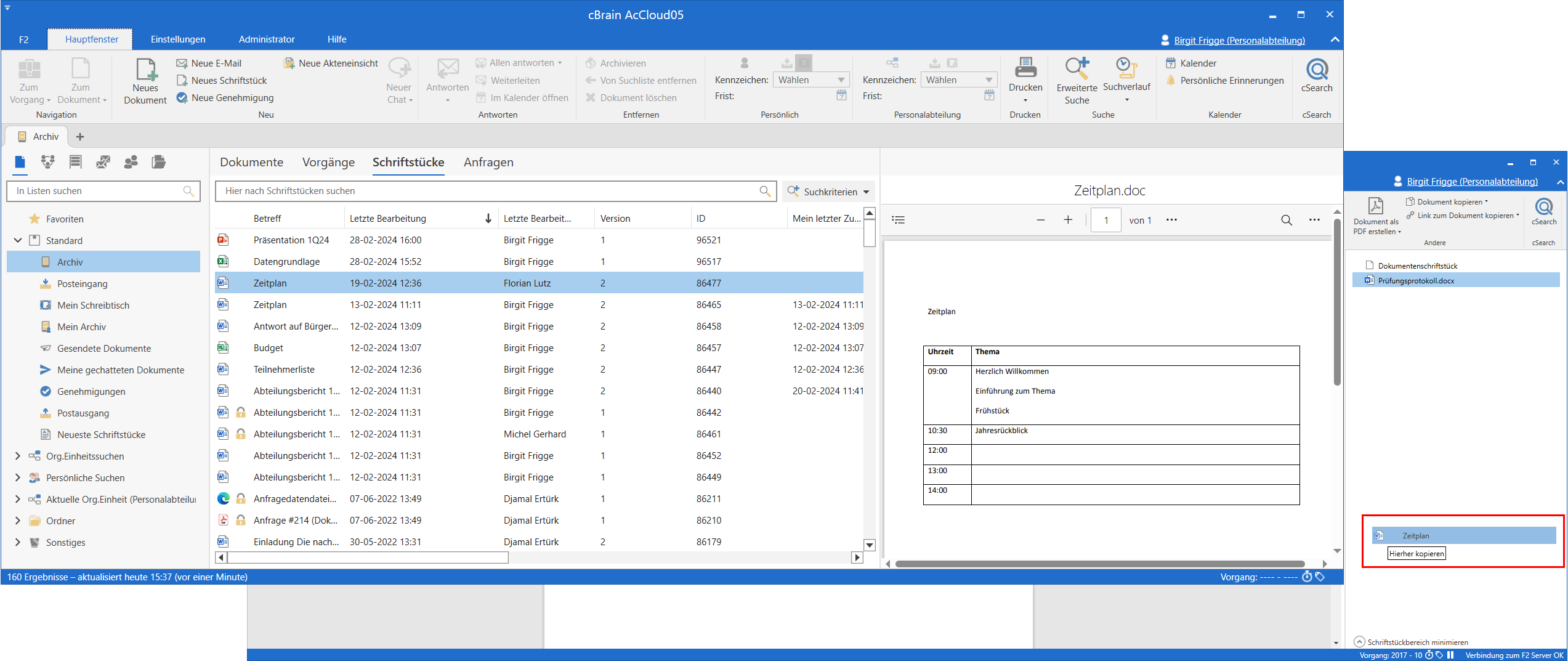This screenshot has height=661, width=1568.
Task: Click Birgit Frigge user link
Action: pos(1239,41)
